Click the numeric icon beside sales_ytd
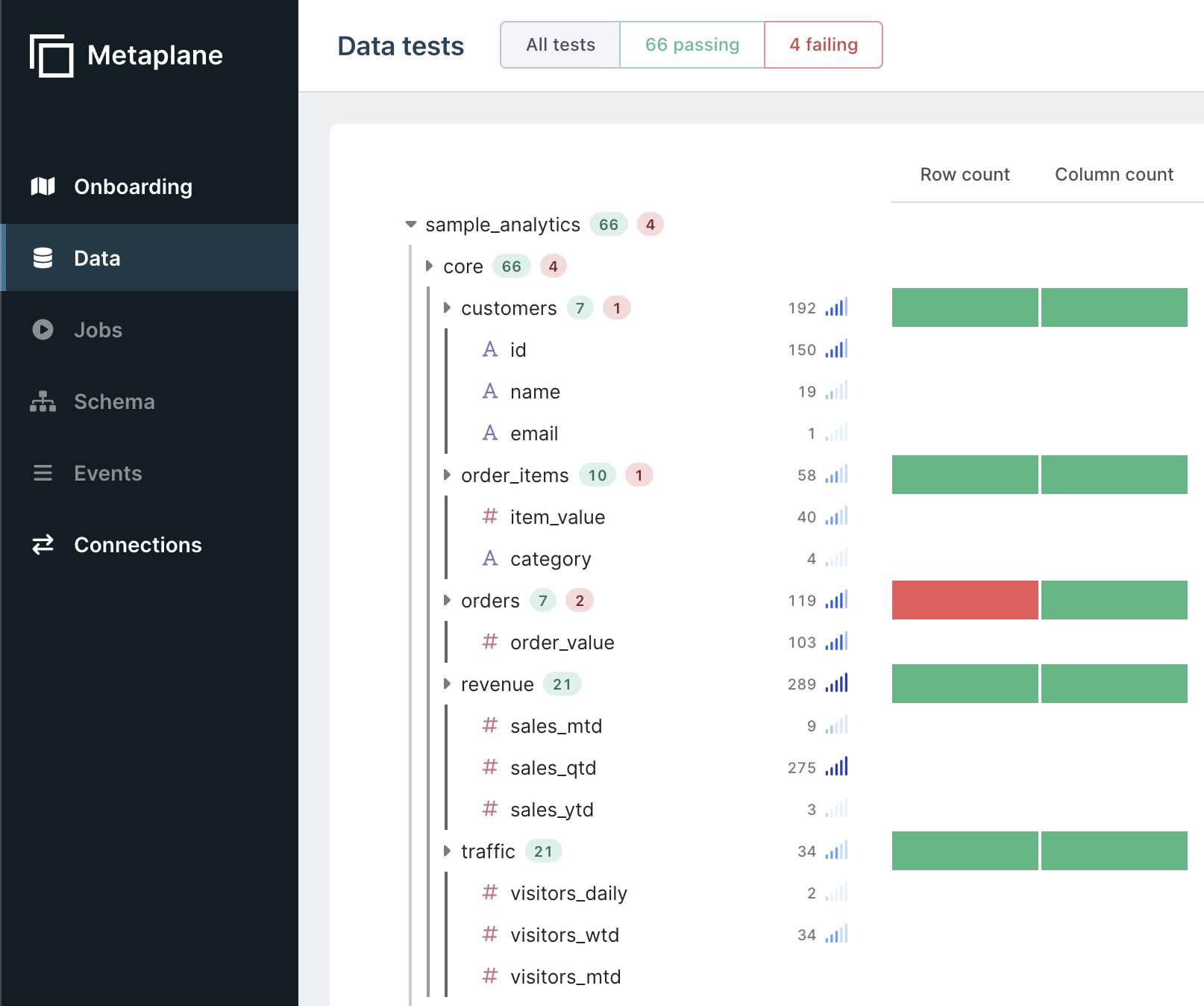Image resolution: width=1204 pixels, height=1006 pixels. point(490,809)
